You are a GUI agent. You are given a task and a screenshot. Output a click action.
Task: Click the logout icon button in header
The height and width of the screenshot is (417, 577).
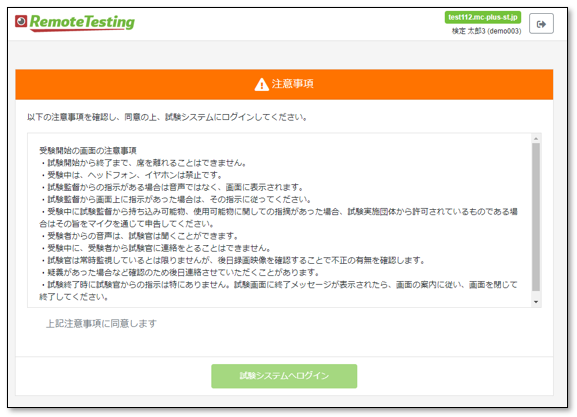(x=541, y=24)
